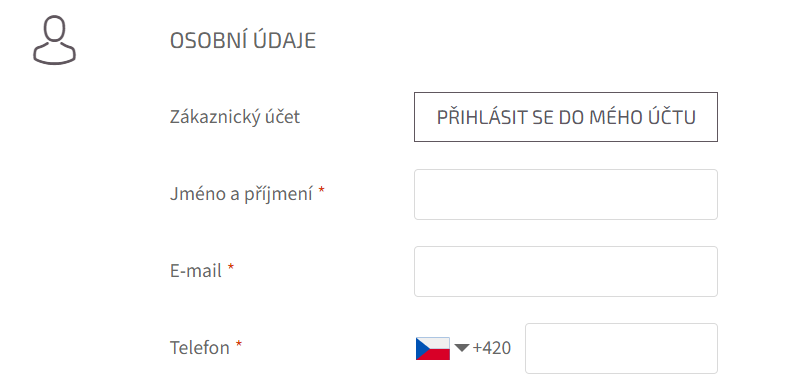793x391 pixels.
Task: Click the 'Jméno a příjmení' label text
Action: 241,194
